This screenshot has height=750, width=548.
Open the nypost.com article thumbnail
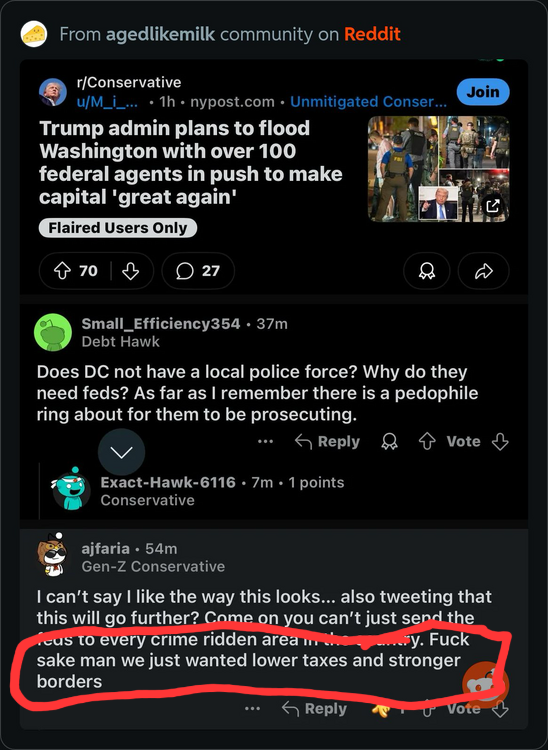tap(438, 169)
